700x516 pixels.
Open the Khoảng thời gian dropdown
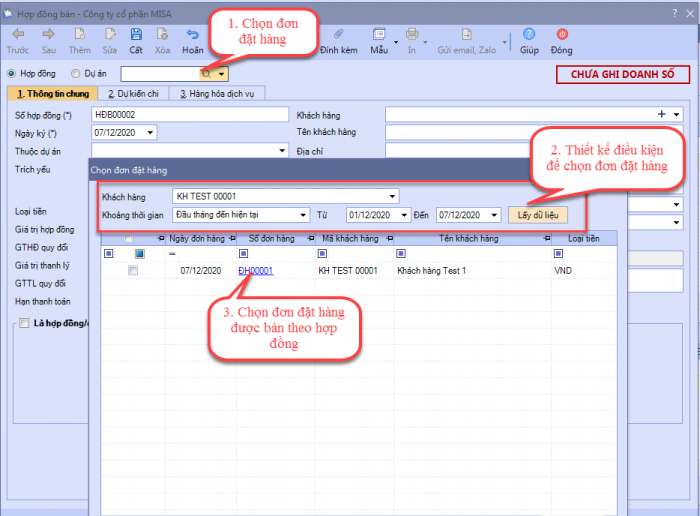(302, 214)
